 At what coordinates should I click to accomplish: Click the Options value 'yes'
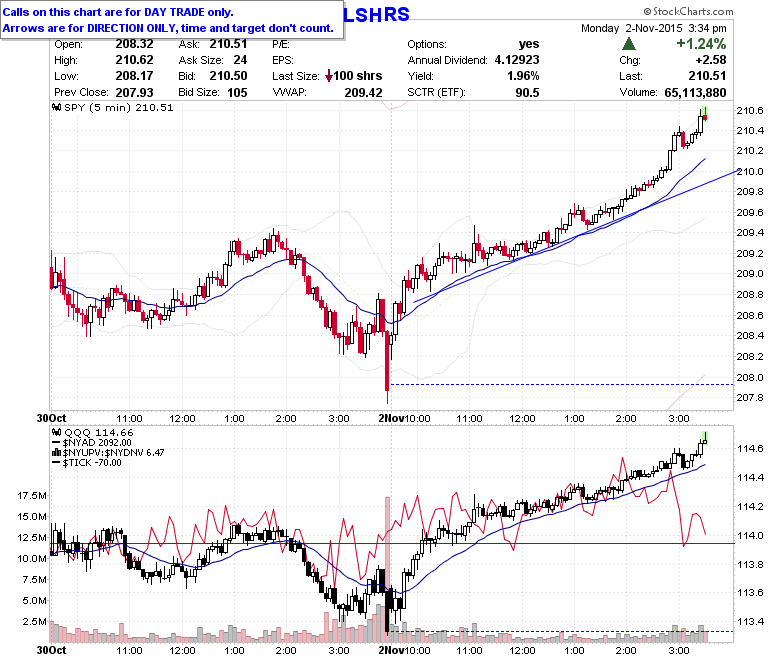click(529, 44)
